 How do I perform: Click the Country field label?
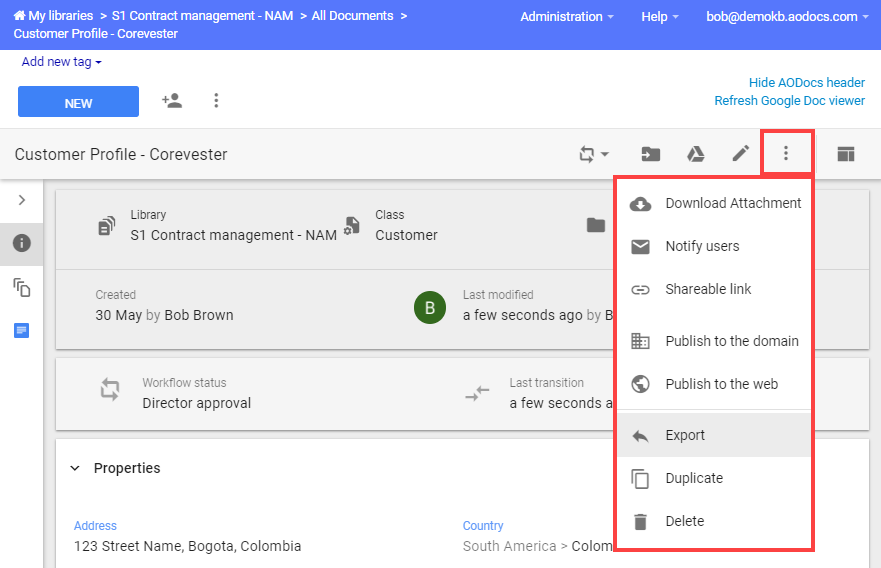[x=483, y=526]
